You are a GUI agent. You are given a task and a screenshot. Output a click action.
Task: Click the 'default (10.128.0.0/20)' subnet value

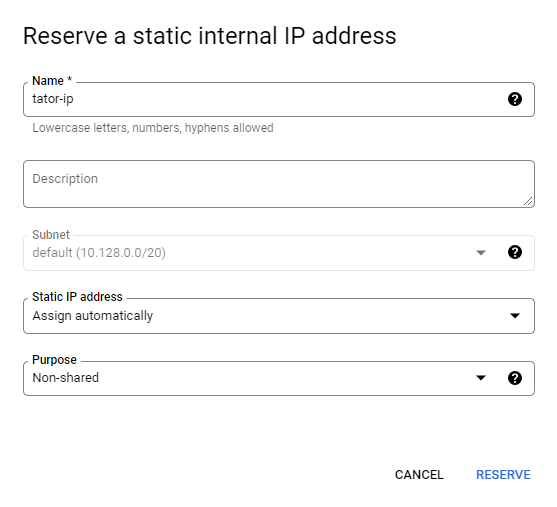[x=99, y=253]
